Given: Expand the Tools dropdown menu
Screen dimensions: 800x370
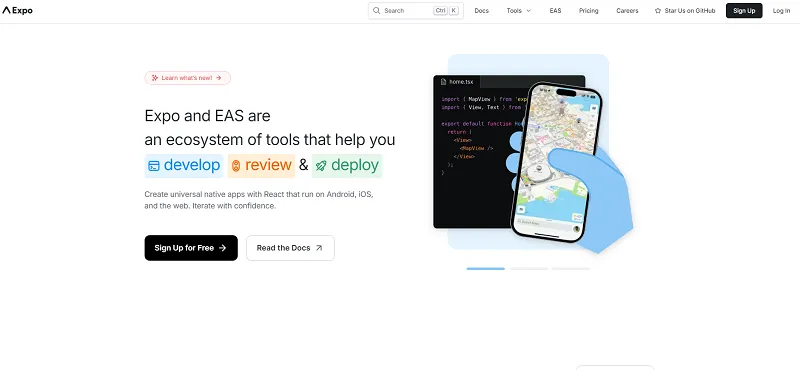Looking at the screenshot, I should (x=519, y=11).
